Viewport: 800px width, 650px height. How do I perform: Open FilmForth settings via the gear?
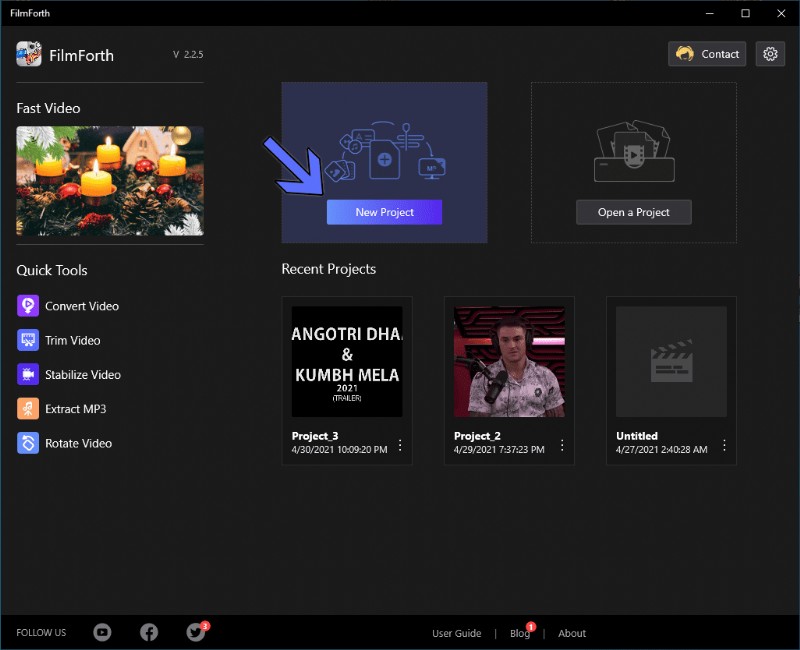(770, 54)
